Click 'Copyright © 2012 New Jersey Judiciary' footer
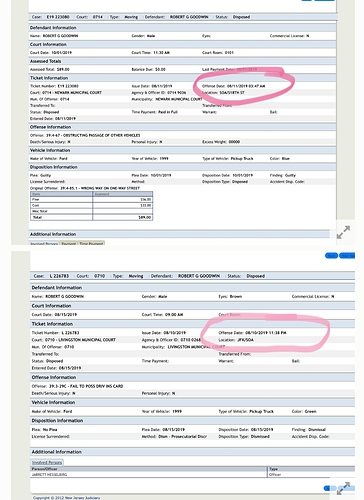This screenshot has height=500, width=364. [66, 498]
